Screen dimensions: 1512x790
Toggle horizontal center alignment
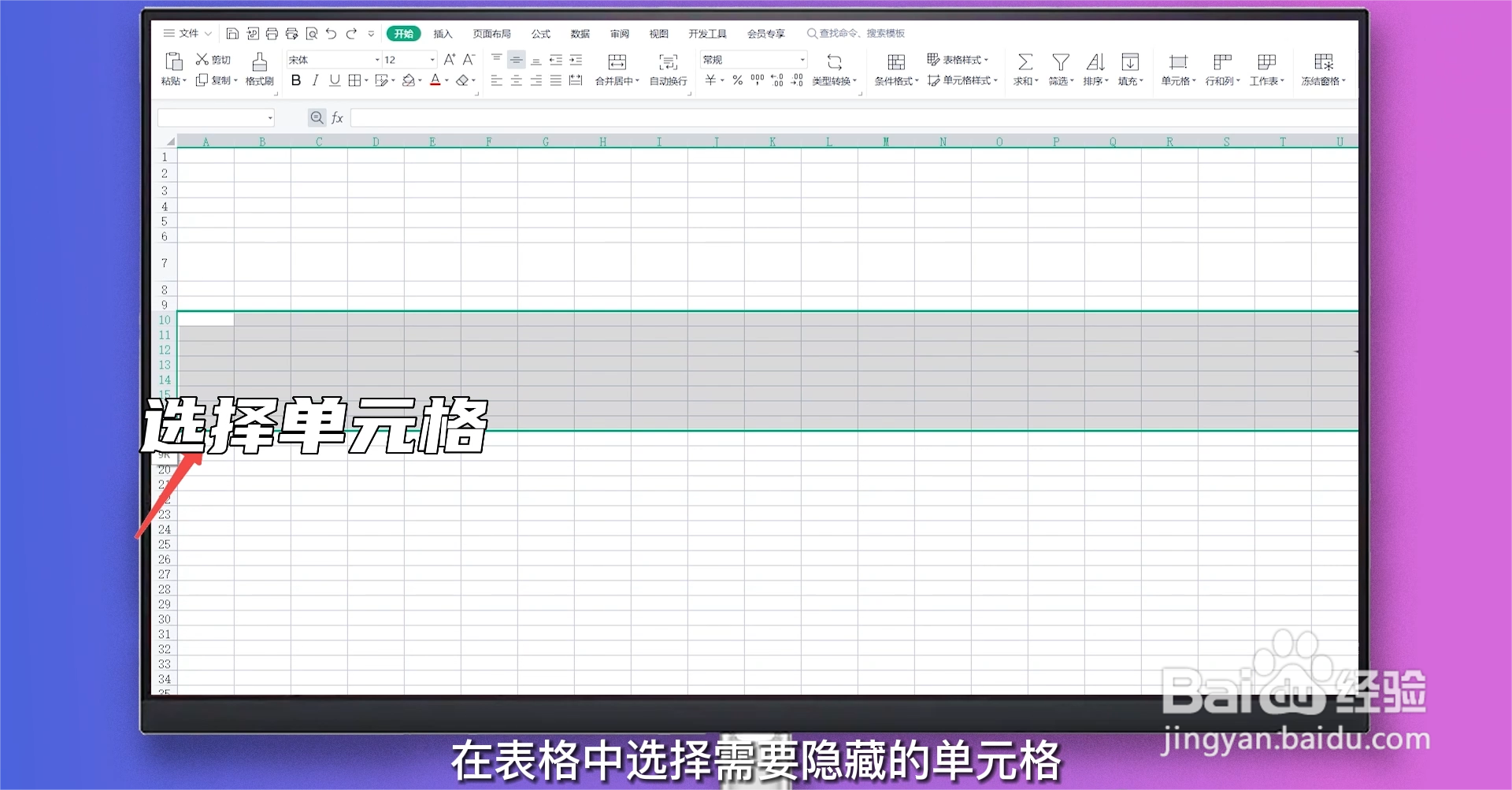[517, 80]
